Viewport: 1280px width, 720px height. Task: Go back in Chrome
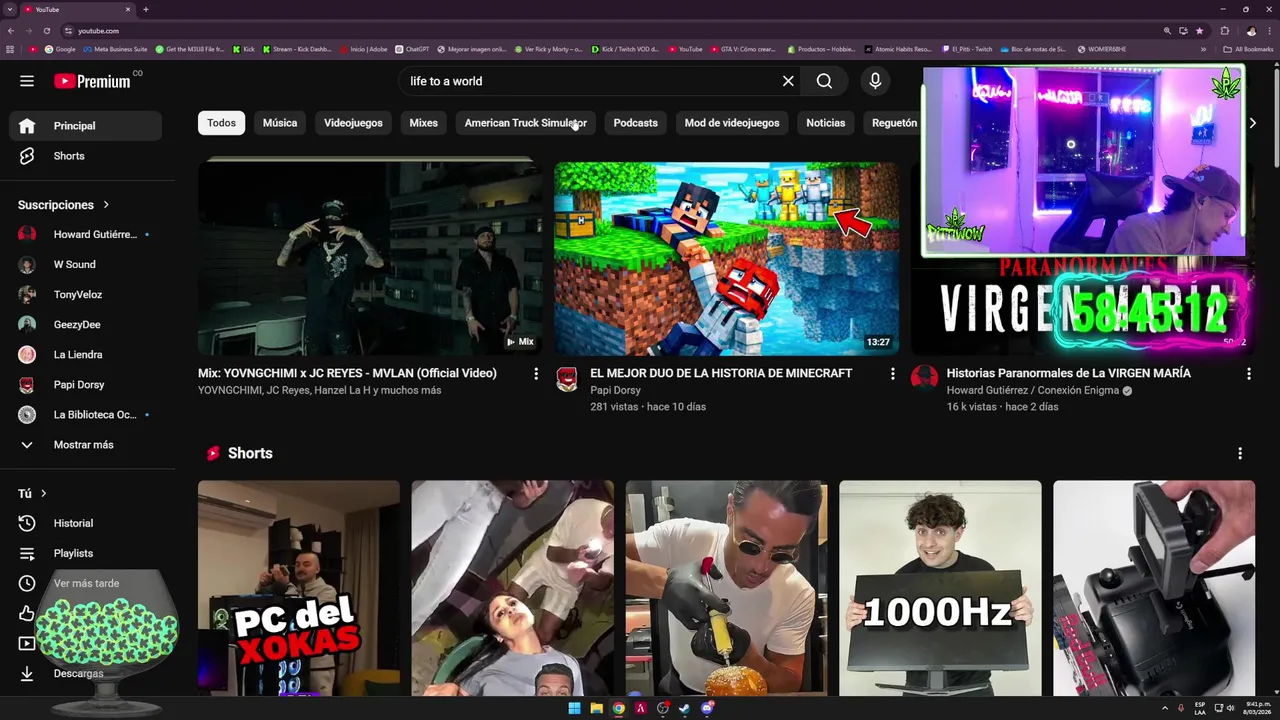pyautogui.click(x=11, y=31)
